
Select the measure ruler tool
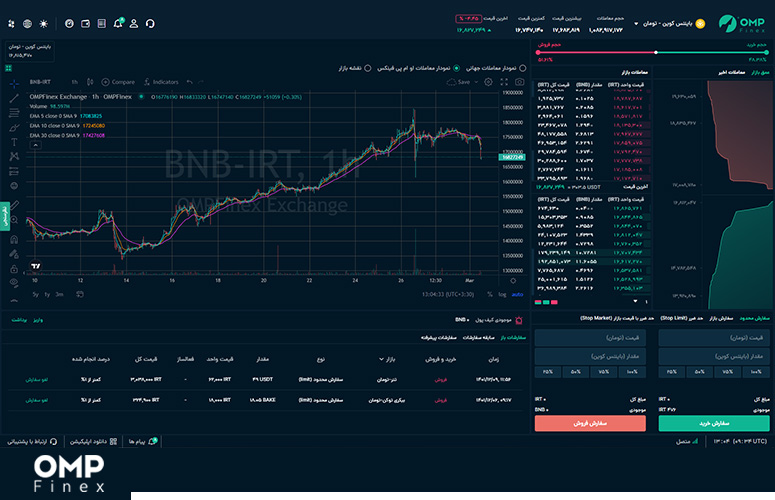[x=14, y=205]
